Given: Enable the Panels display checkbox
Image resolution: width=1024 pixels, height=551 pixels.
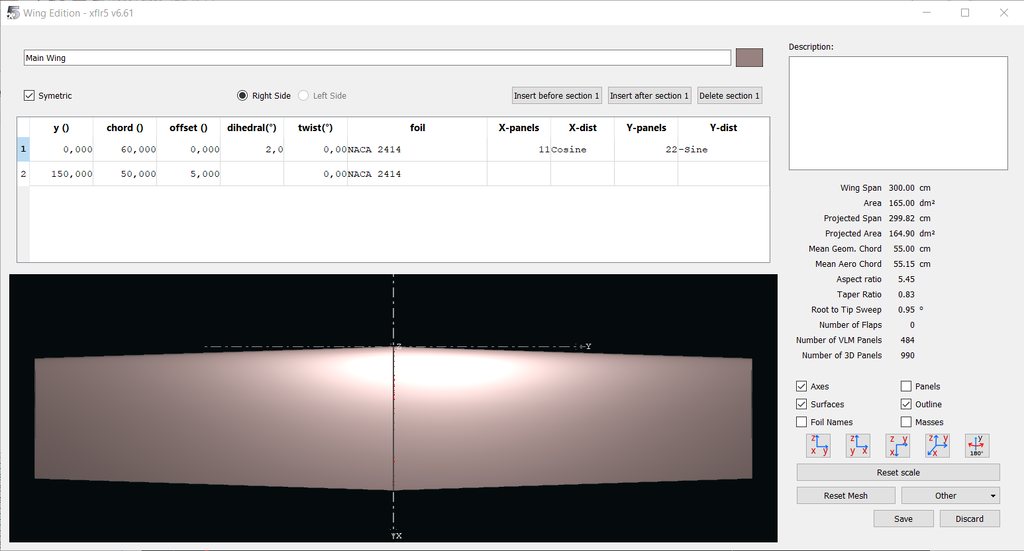Looking at the screenshot, I should pyautogui.click(x=906, y=386).
